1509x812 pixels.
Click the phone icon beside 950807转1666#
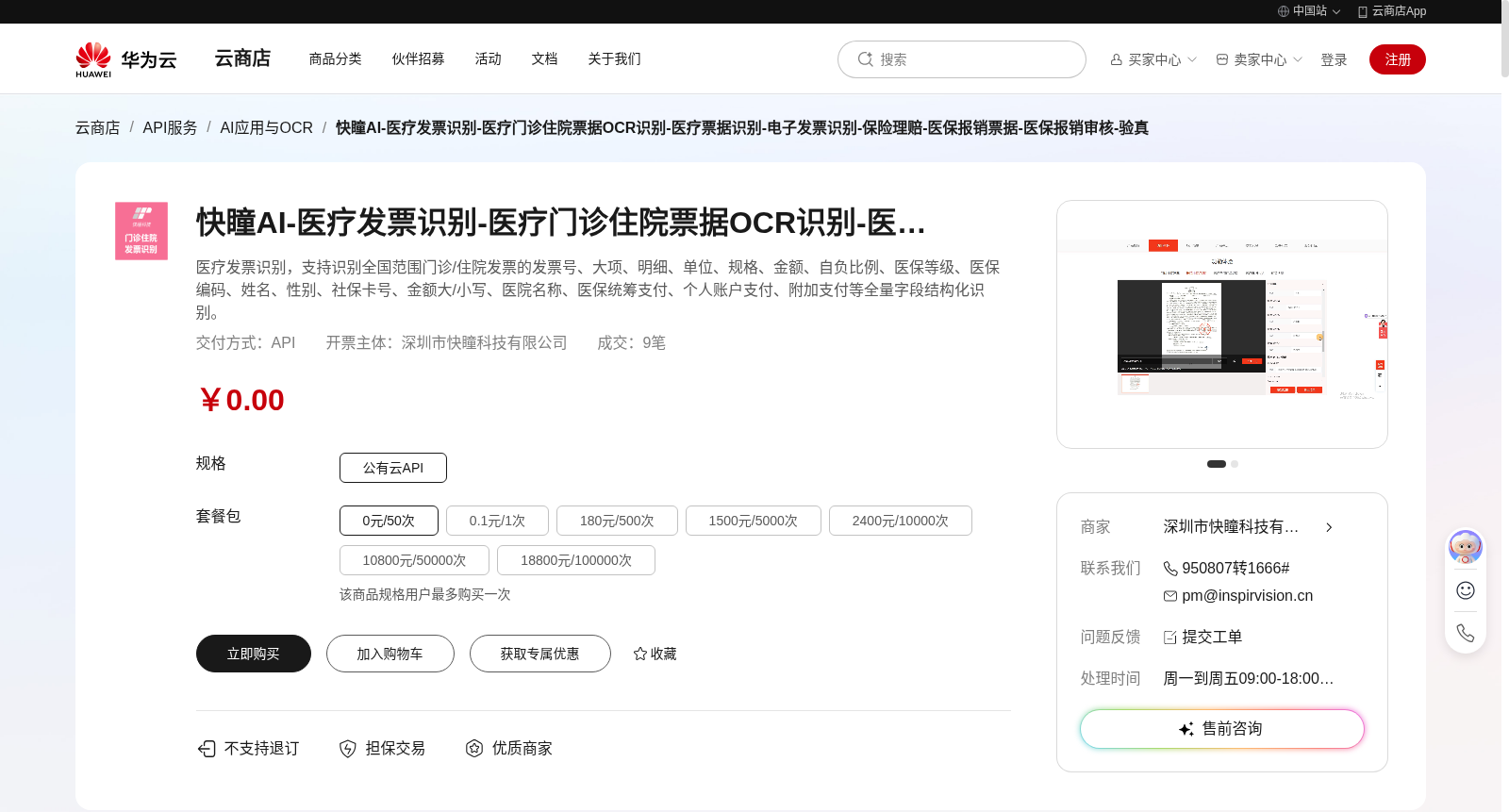pyautogui.click(x=1170, y=569)
